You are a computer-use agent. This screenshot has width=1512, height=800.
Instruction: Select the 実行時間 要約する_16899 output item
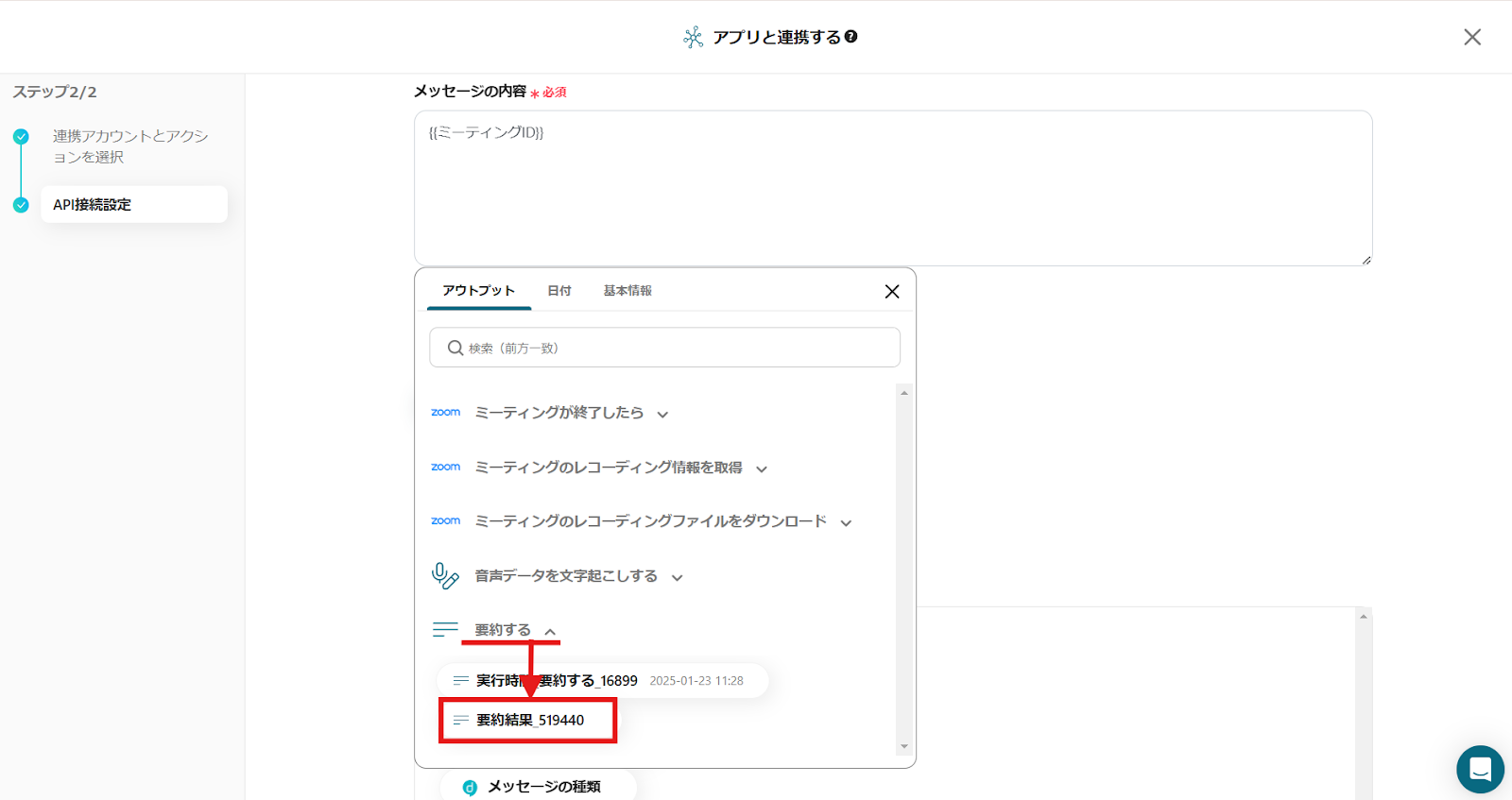point(602,680)
